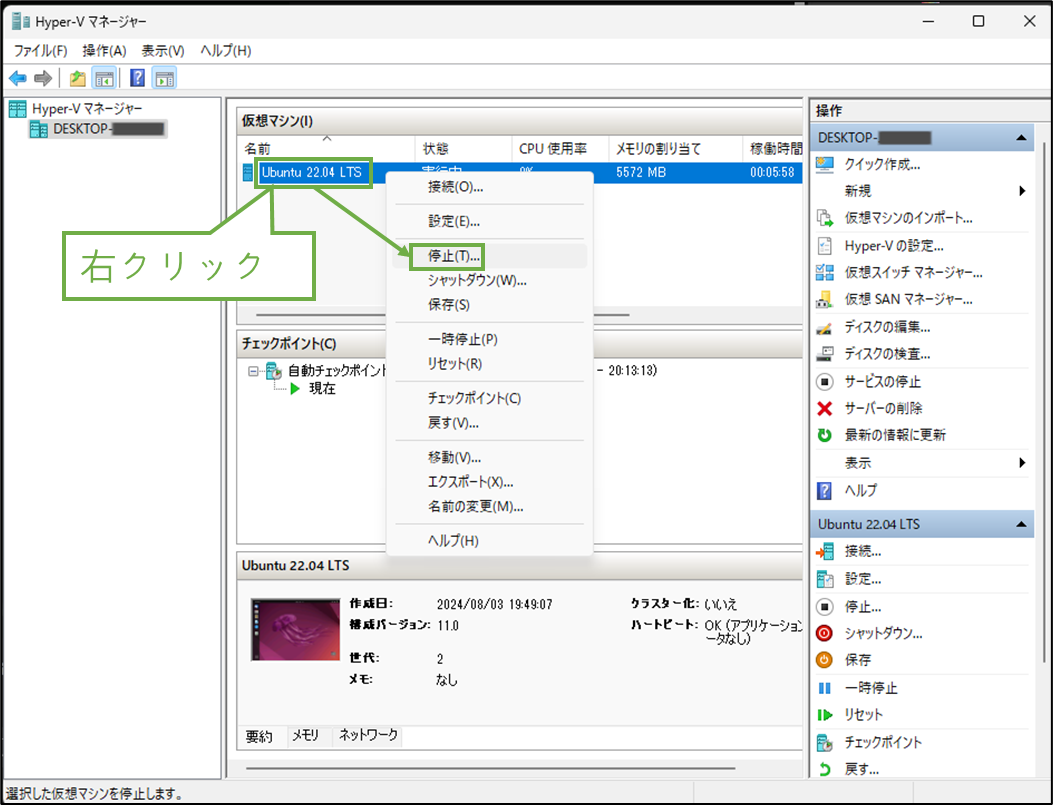Image resolution: width=1053 pixels, height=805 pixels.
Task: Choose 停止(T)... from the context menu
Action: (x=490, y=256)
